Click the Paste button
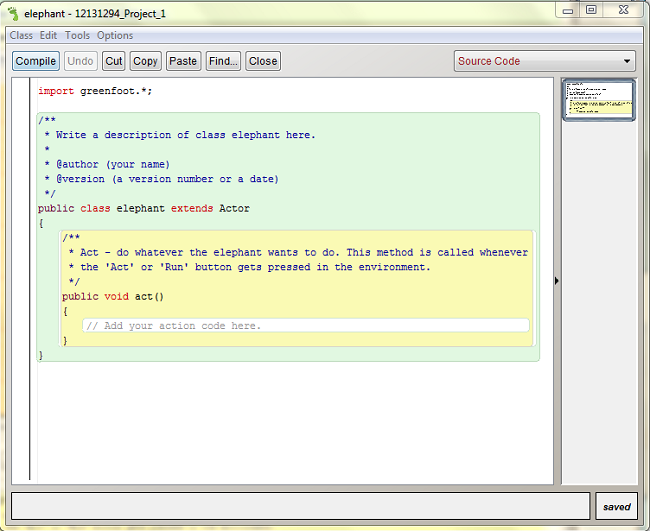Image resolution: width=650 pixels, height=531 pixels. (x=183, y=61)
